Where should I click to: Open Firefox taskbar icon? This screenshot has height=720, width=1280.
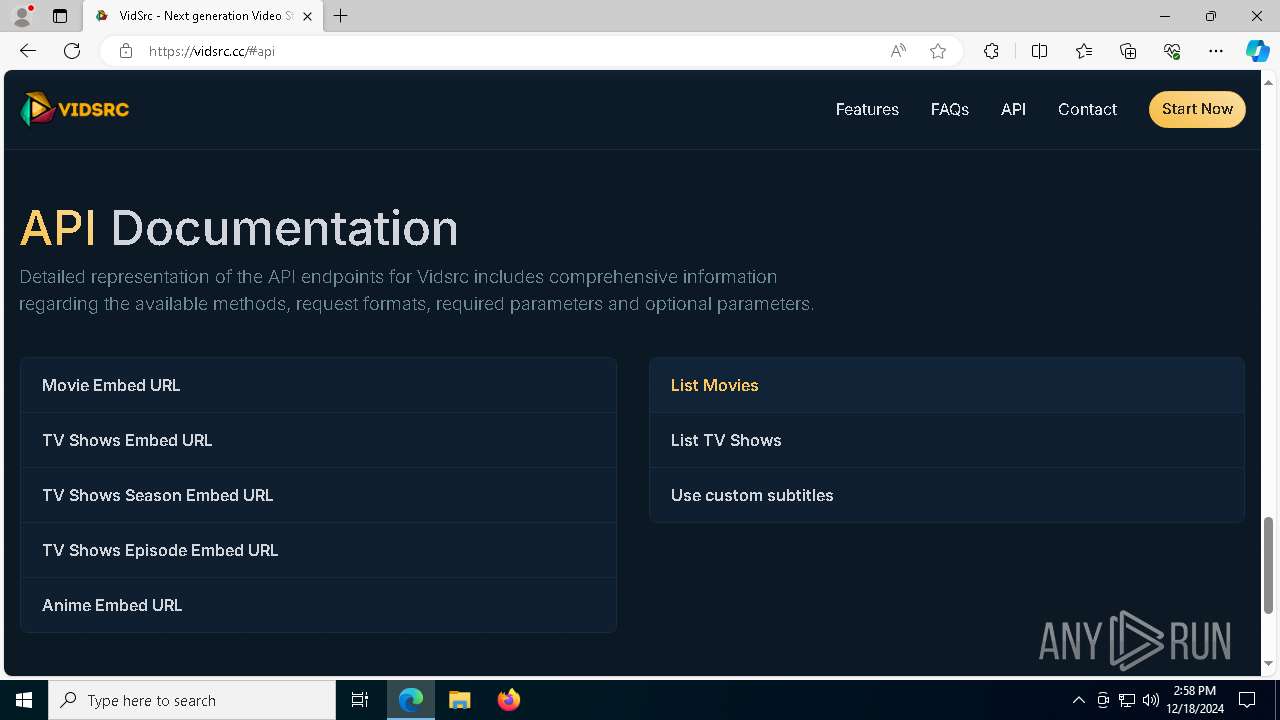508,700
